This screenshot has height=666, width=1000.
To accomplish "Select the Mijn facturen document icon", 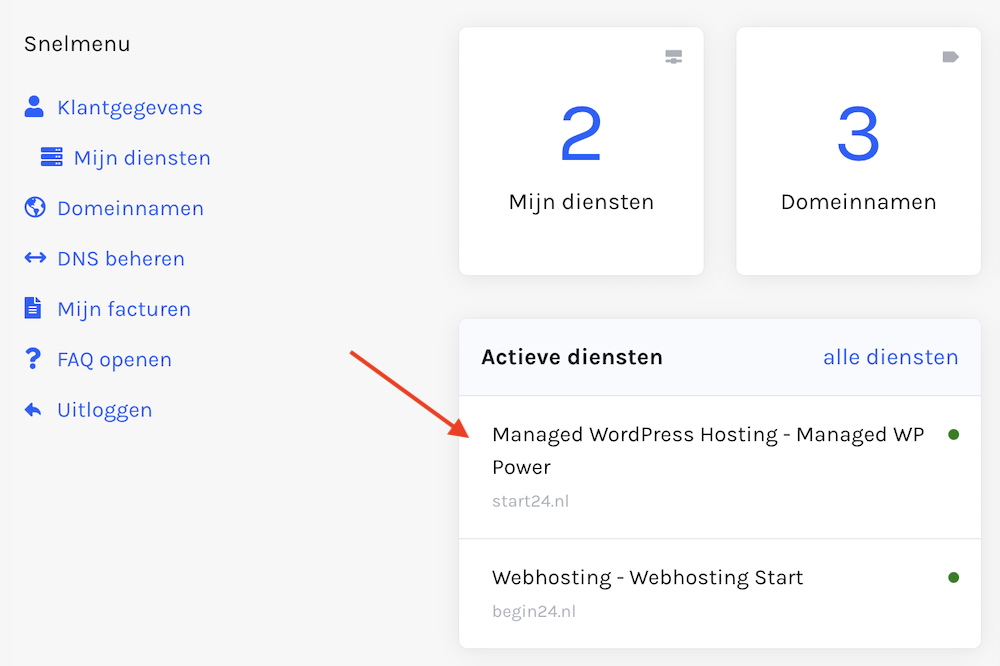I will (x=33, y=308).
